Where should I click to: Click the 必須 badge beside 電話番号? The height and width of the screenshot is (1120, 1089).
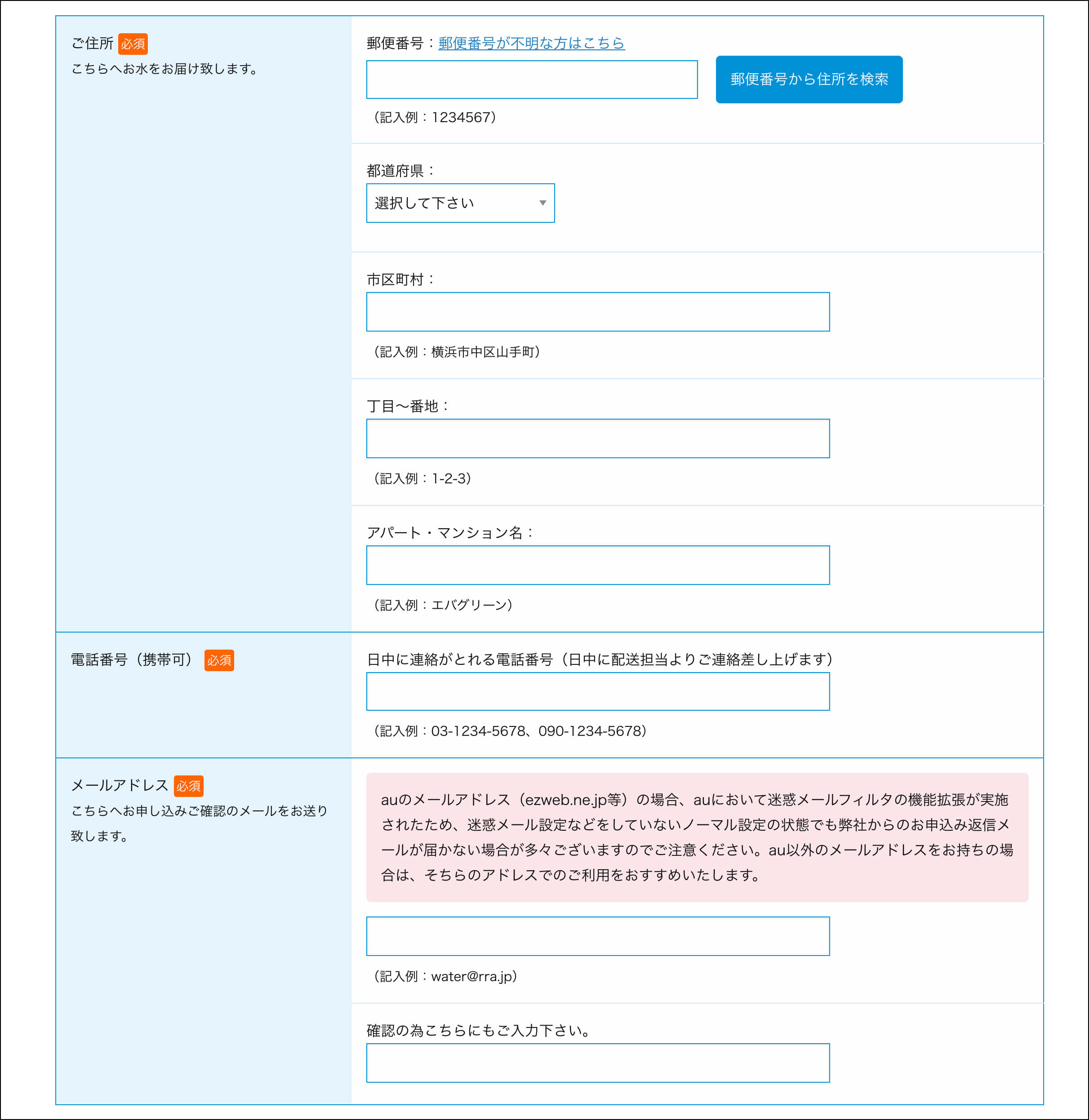(219, 660)
